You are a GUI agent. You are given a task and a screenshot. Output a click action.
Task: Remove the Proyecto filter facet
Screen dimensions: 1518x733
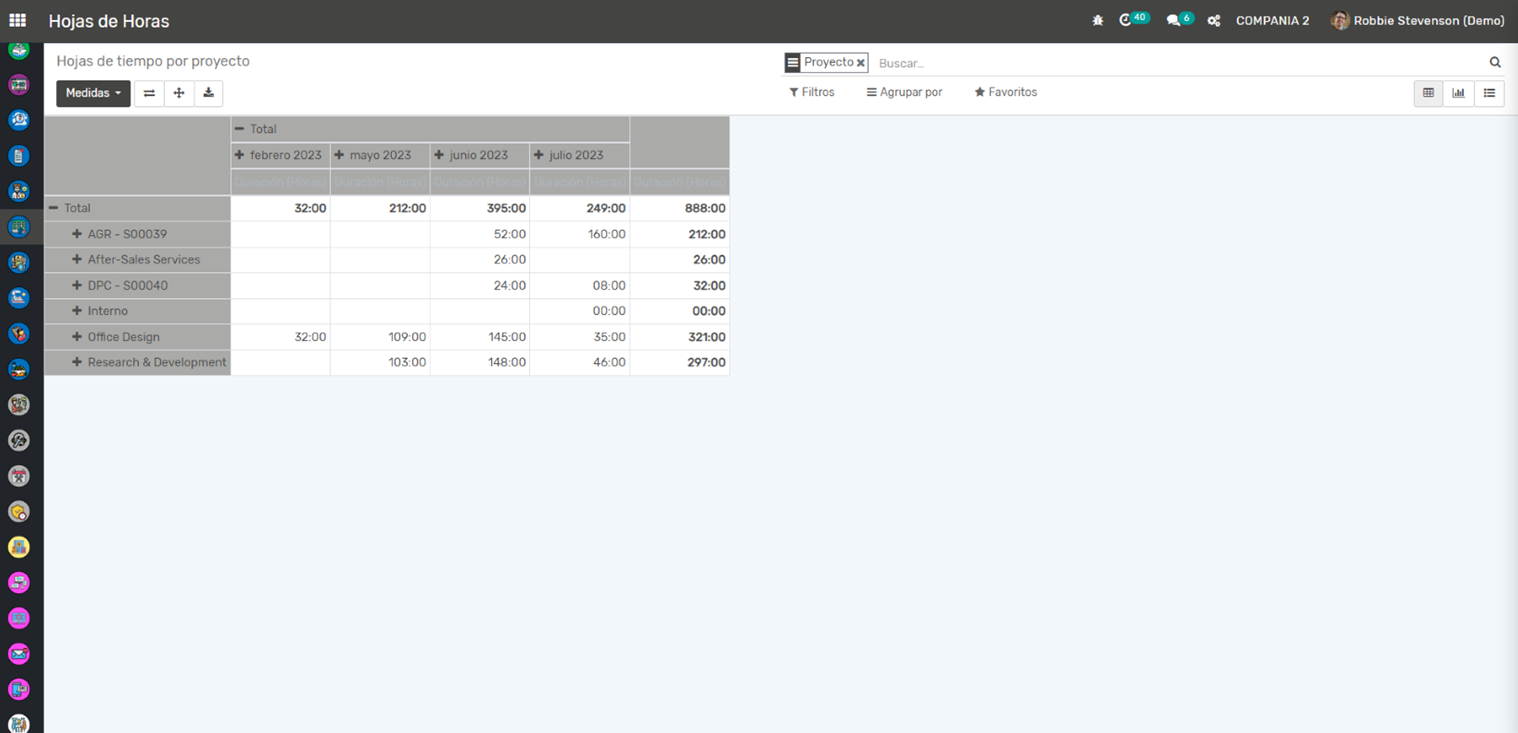tap(860, 63)
